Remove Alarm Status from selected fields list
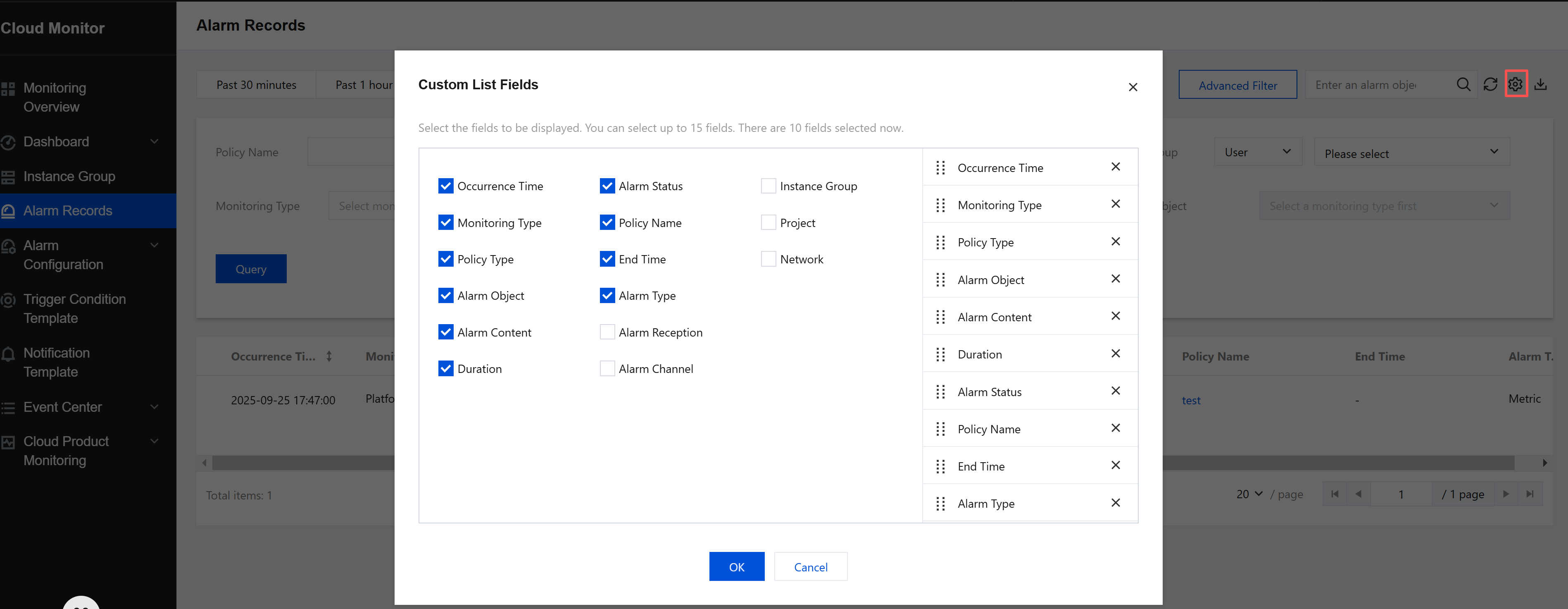Image resolution: width=1568 pixels, height=609 pixels. tap(1116, 391)
